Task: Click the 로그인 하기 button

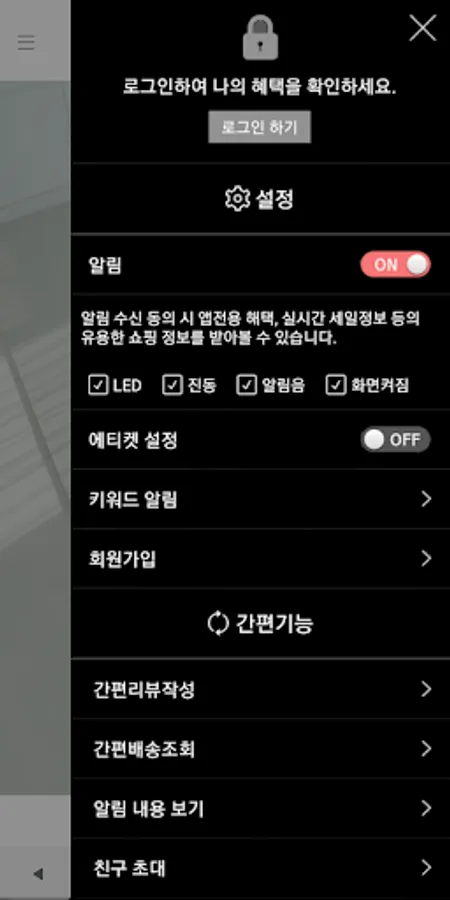Action: point(259,127)
